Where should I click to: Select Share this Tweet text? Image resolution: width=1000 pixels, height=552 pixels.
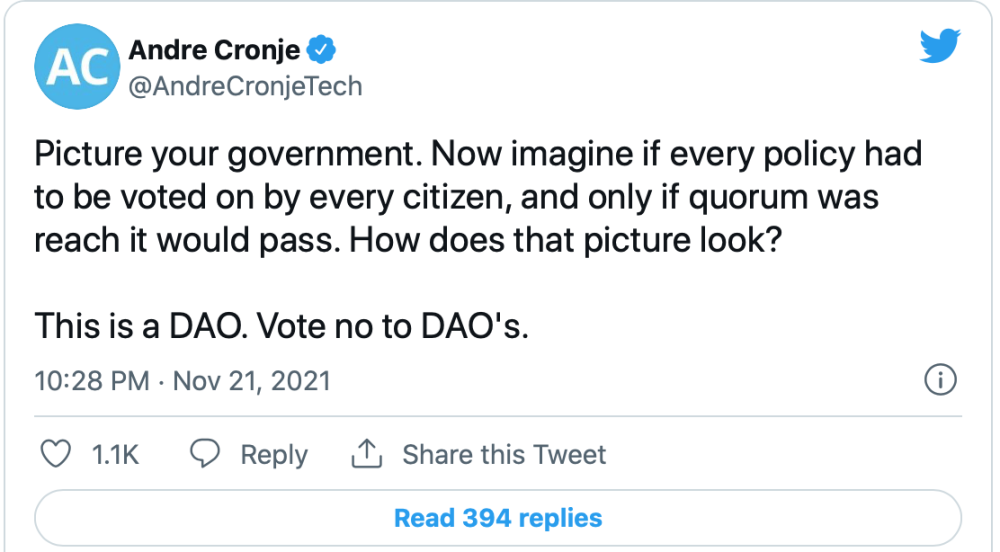point(504,454)
